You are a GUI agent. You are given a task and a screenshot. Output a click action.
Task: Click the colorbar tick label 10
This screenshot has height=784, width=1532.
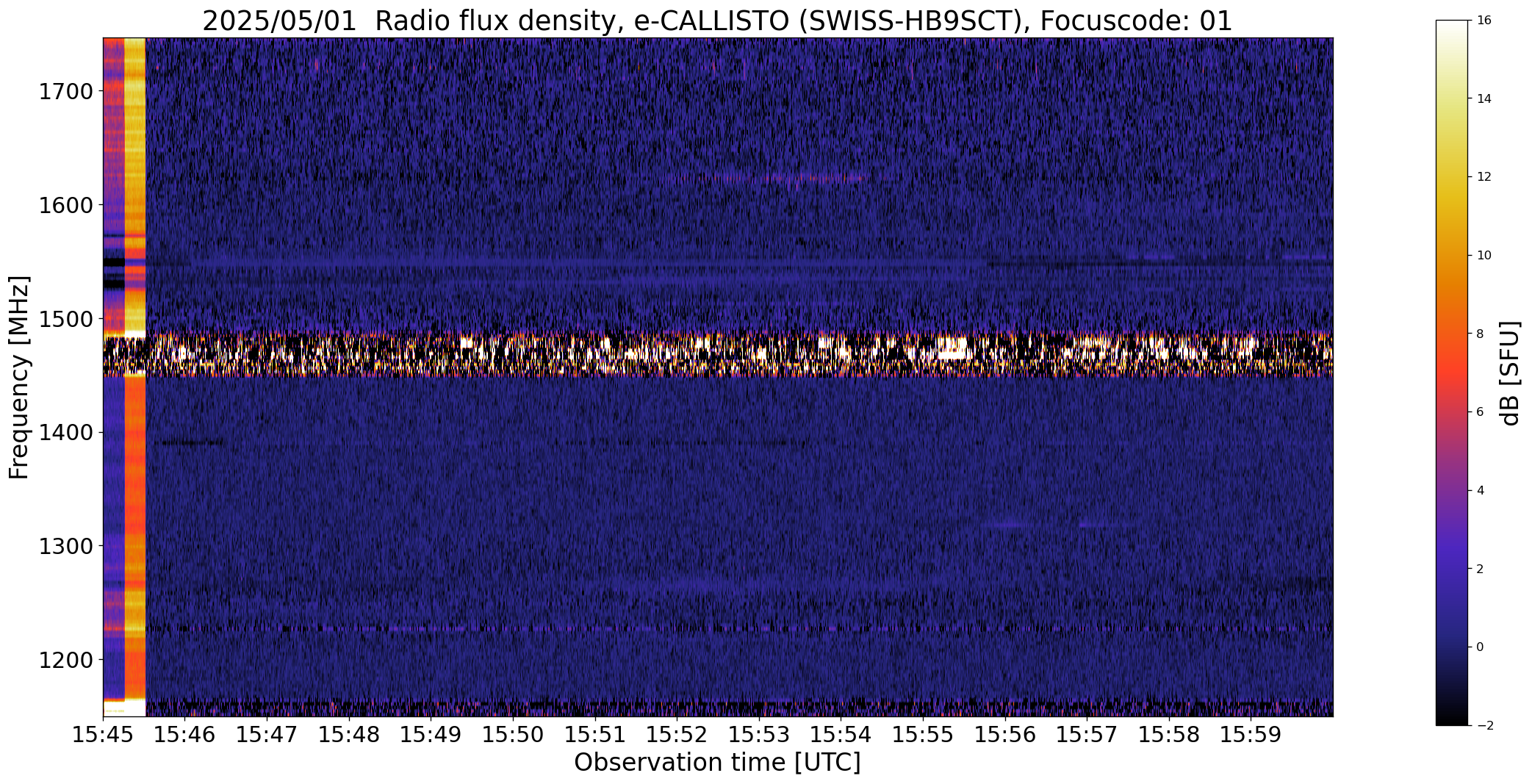[1484, 256]
